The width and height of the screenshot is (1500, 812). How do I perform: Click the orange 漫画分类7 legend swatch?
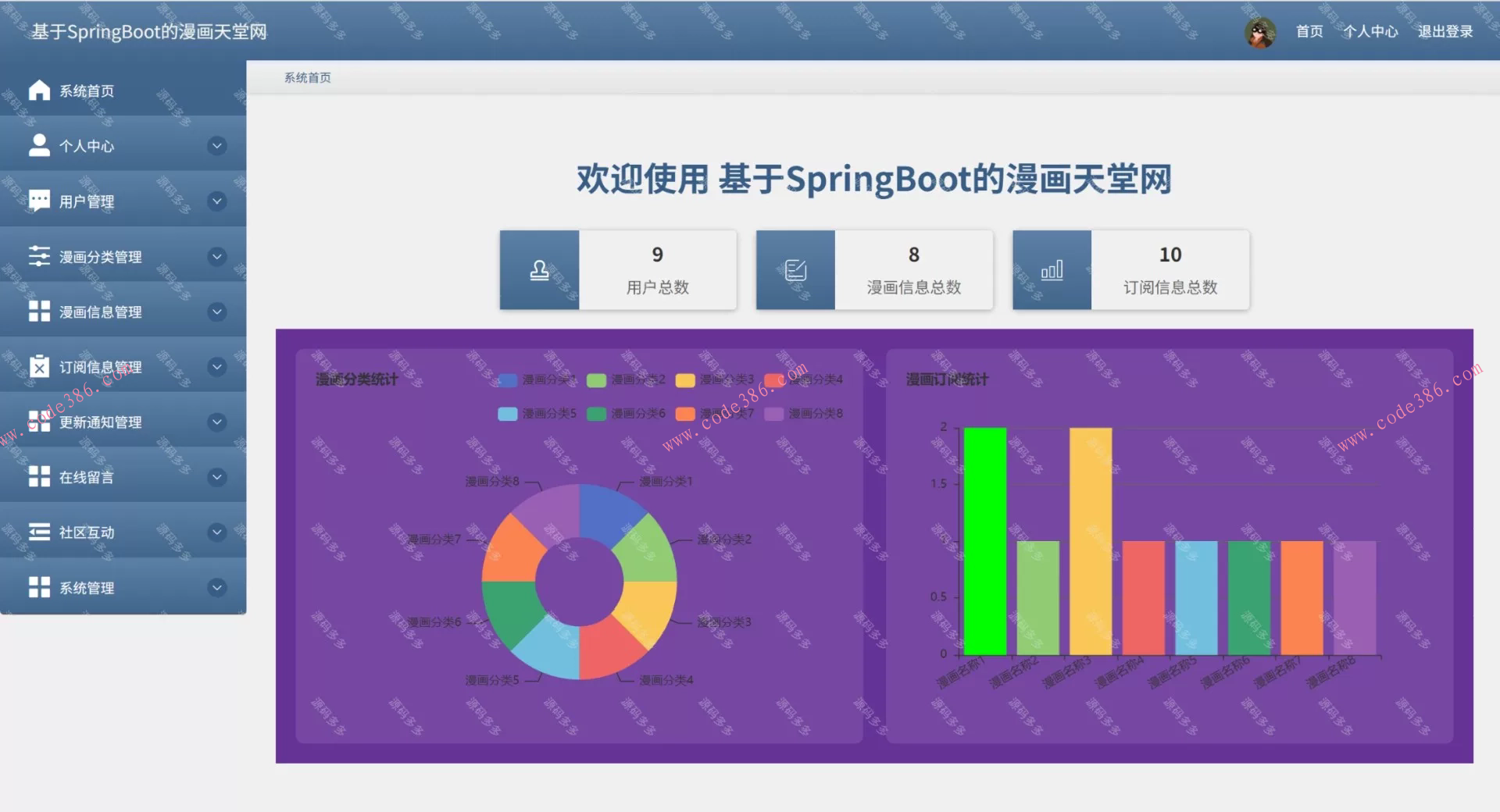(x=685, y=413)
